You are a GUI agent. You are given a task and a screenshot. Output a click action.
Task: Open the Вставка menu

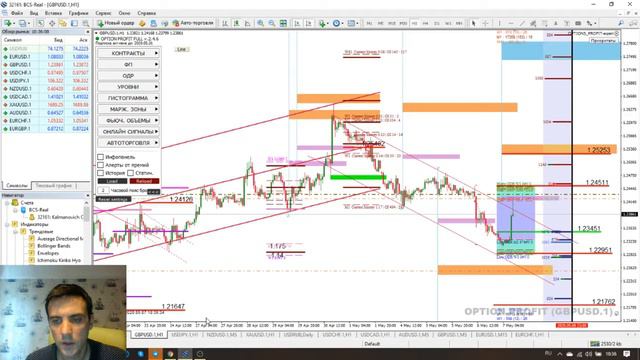[53, 13]
